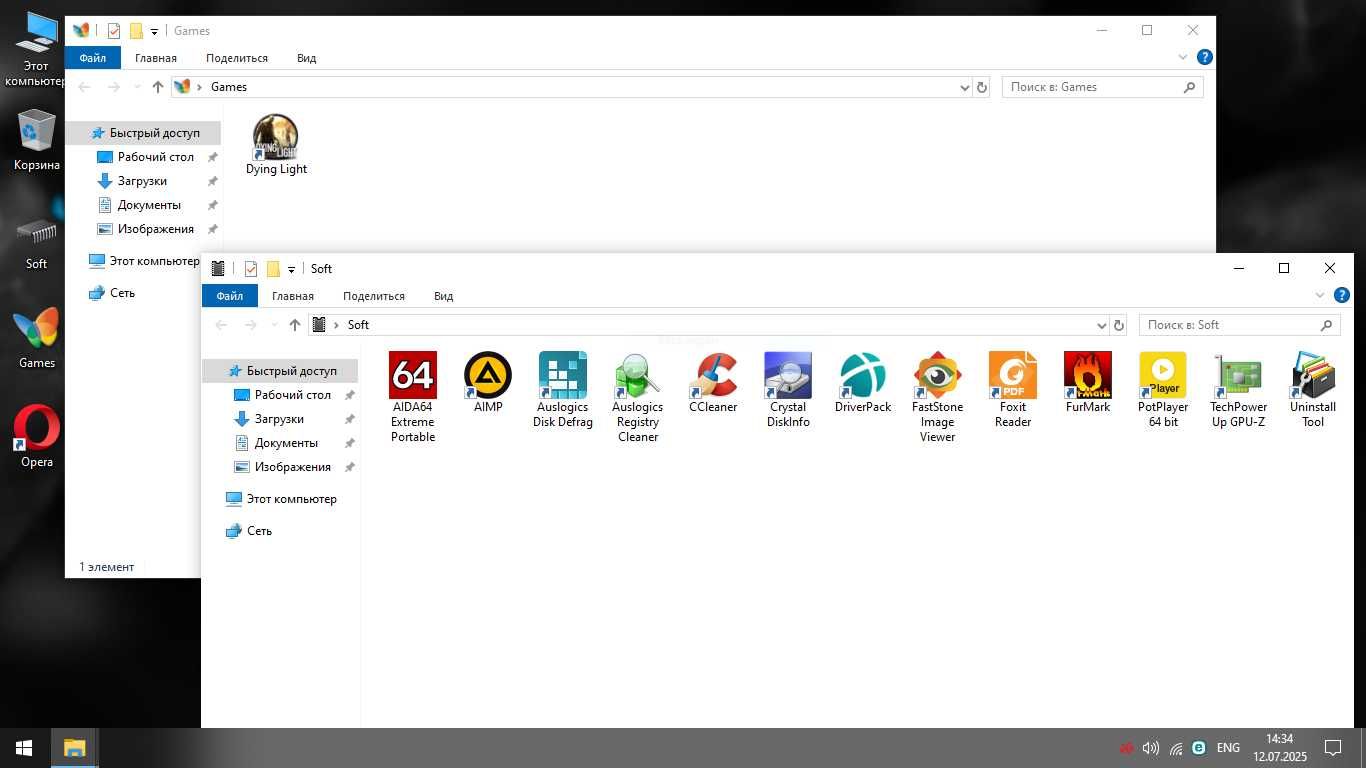Open Quick Access Toolbar dropdown in Games window
This screenshot has width=1366, height=768.
154,31
